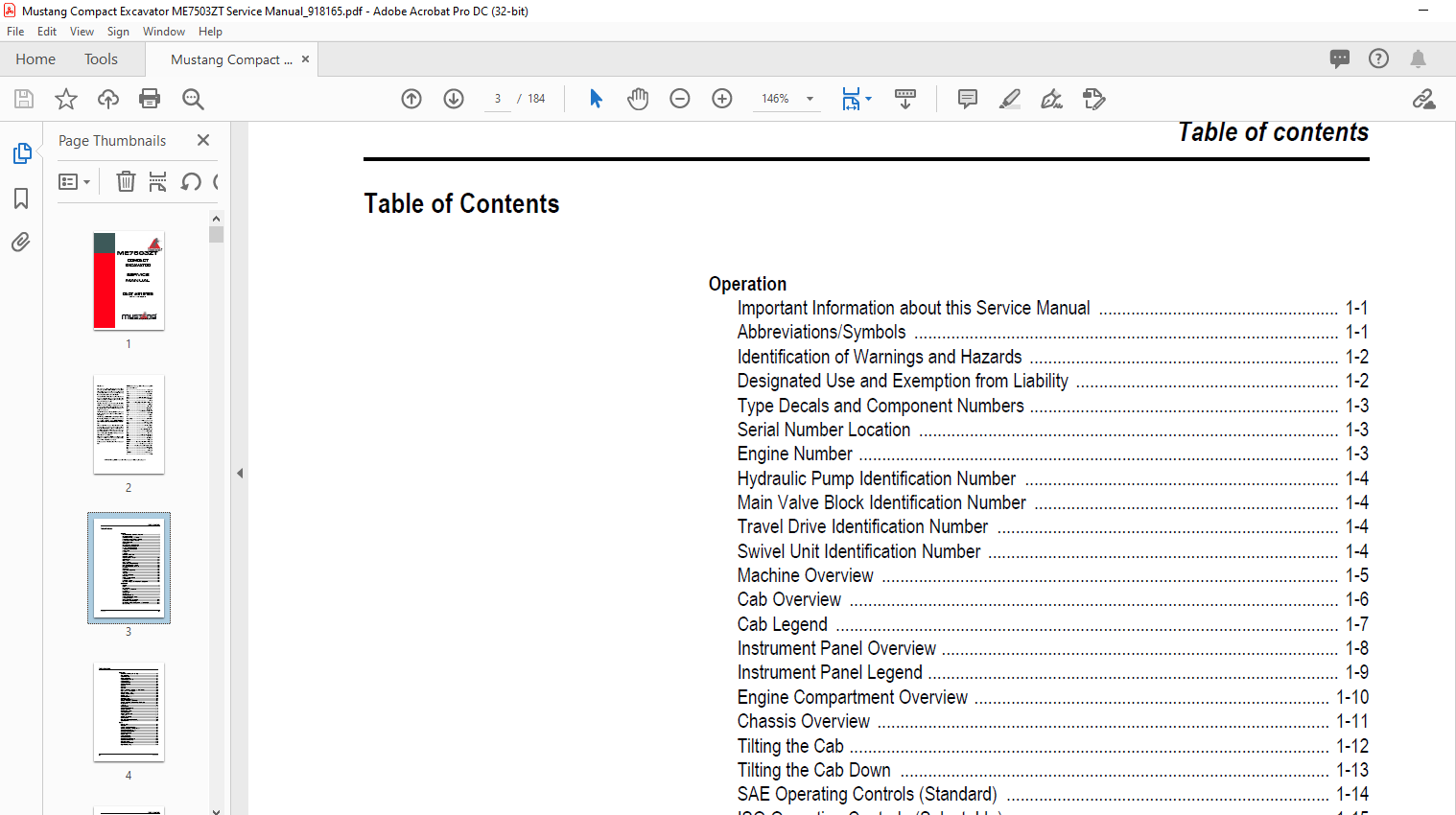The image size is (1456, 815).
Task: Open the Fill and Sign tool
Action: coord(1052,99)
